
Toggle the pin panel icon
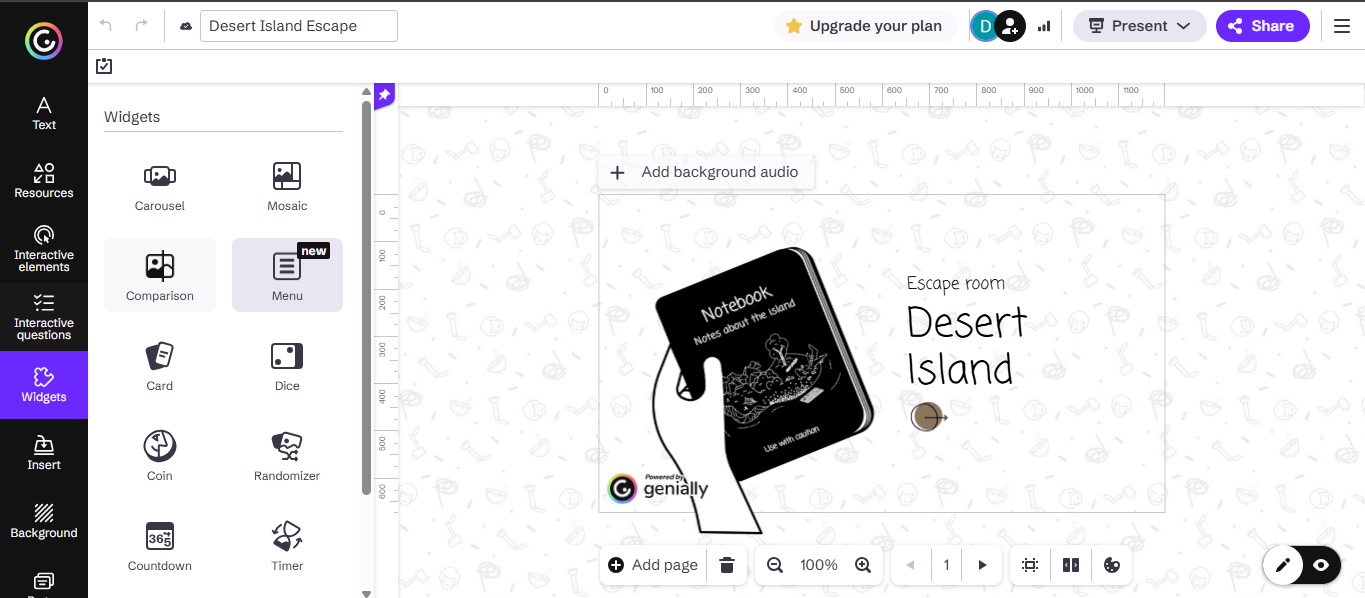[384, 95]
